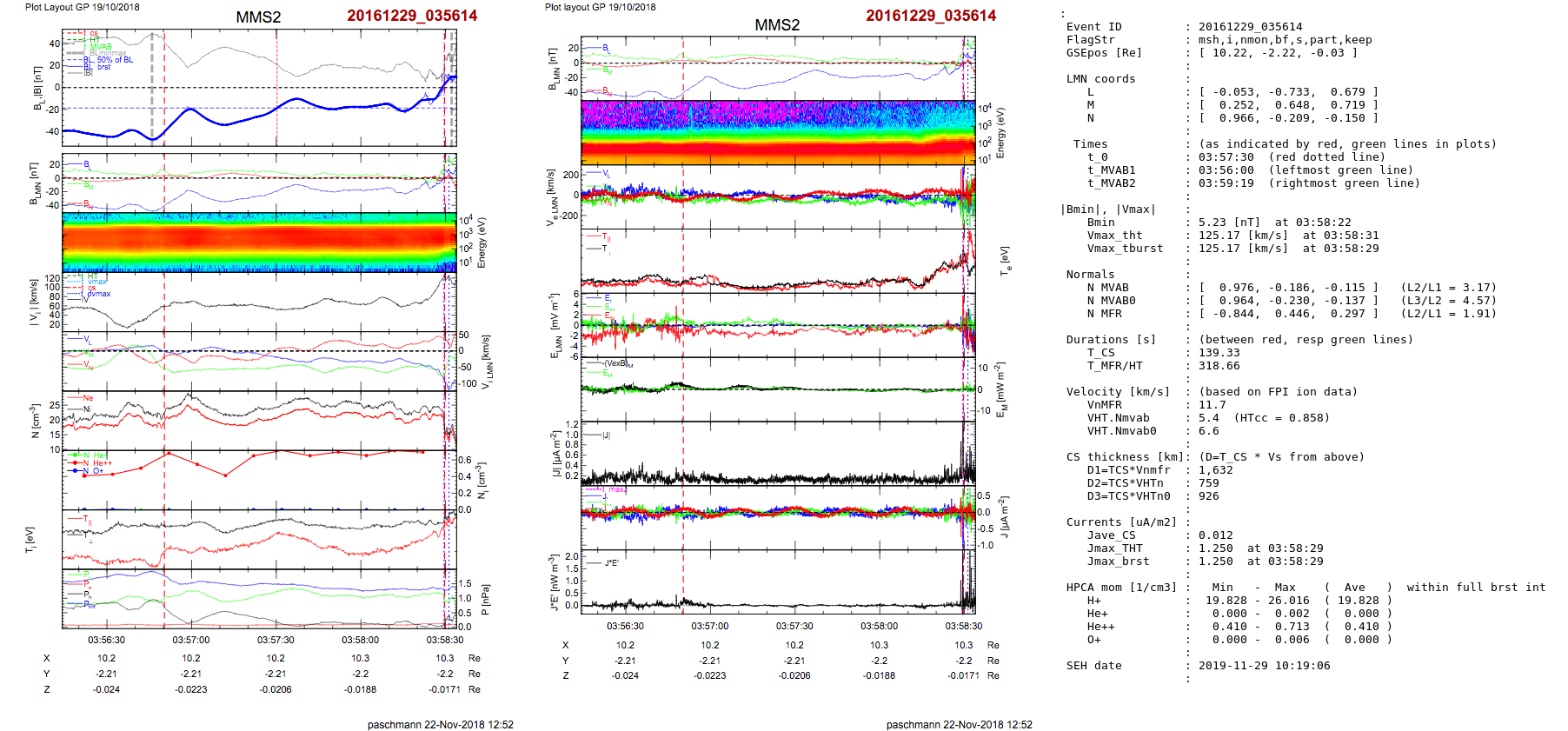This screenshot has width=1568, height=731.
Task: Click the red 20161229_035614 title above right plot
Action: tap(931, 16)
